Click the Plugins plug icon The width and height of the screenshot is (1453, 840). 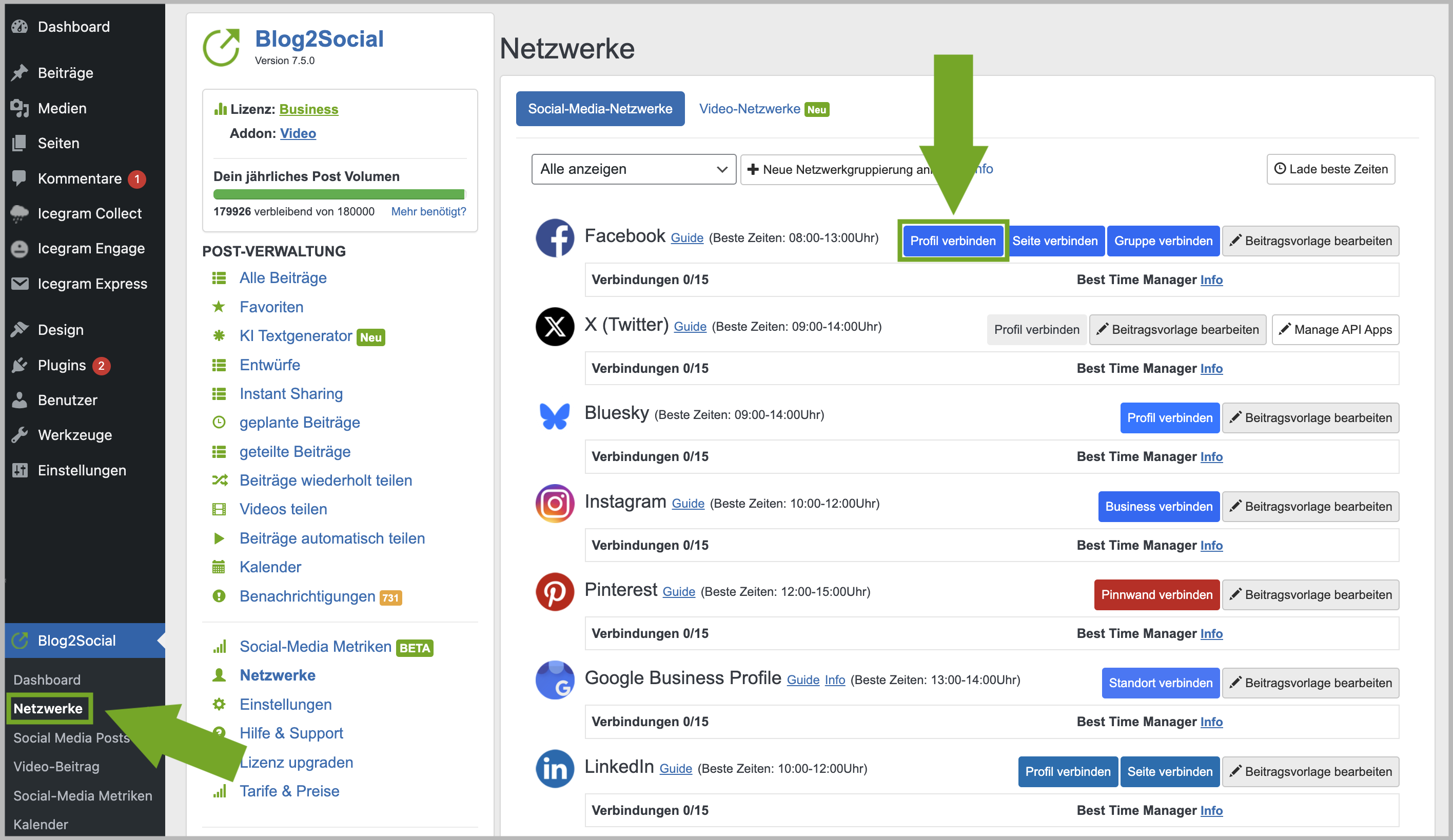click(x=19, y=365)
